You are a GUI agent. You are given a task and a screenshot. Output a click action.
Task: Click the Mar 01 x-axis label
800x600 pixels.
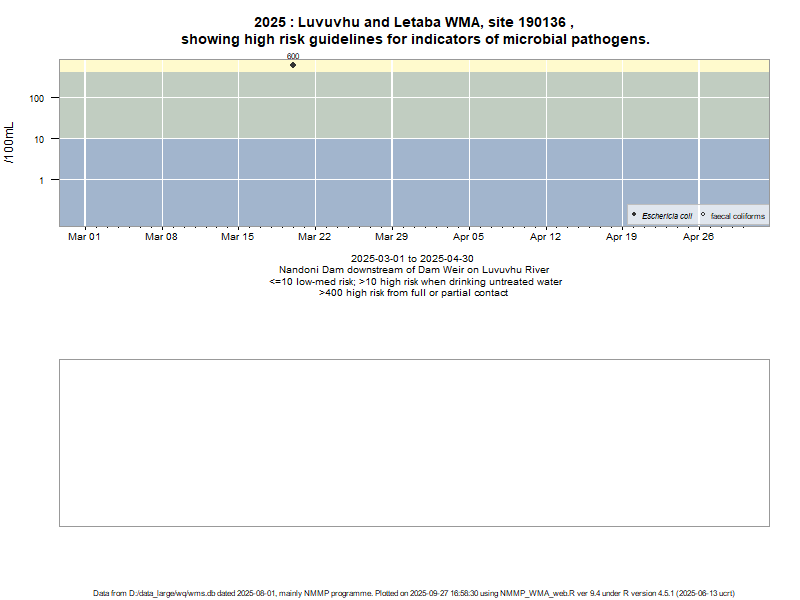point(84,237)
